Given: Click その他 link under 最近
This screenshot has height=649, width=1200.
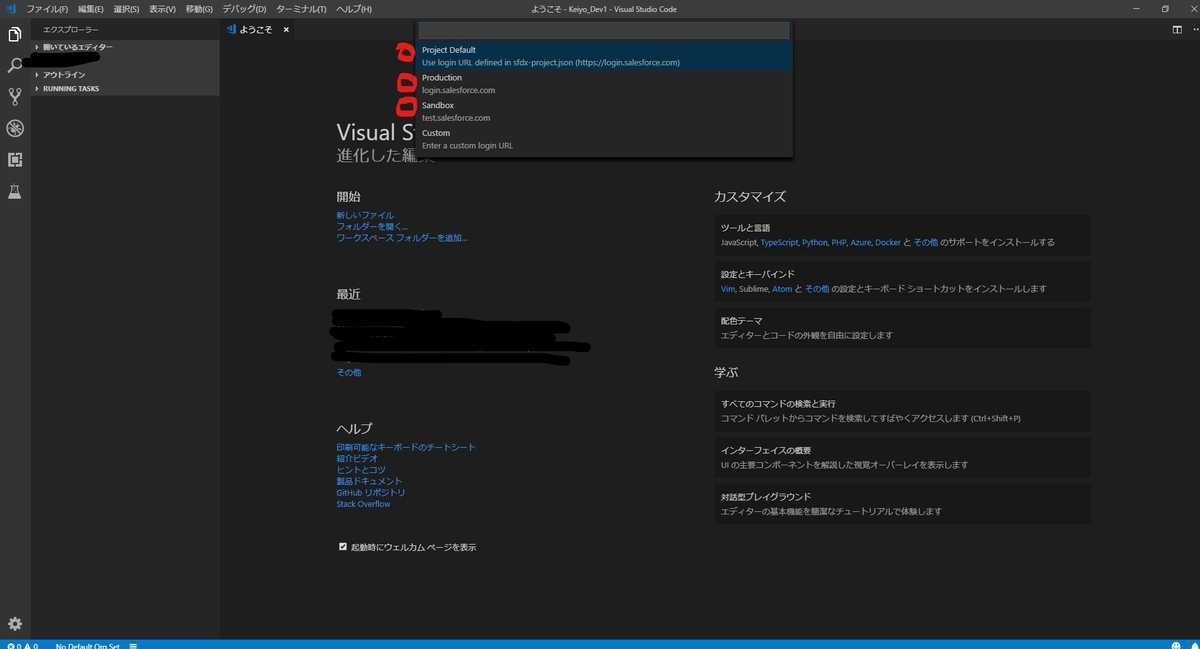Looking at the screenshot, I should coord(349,372).
